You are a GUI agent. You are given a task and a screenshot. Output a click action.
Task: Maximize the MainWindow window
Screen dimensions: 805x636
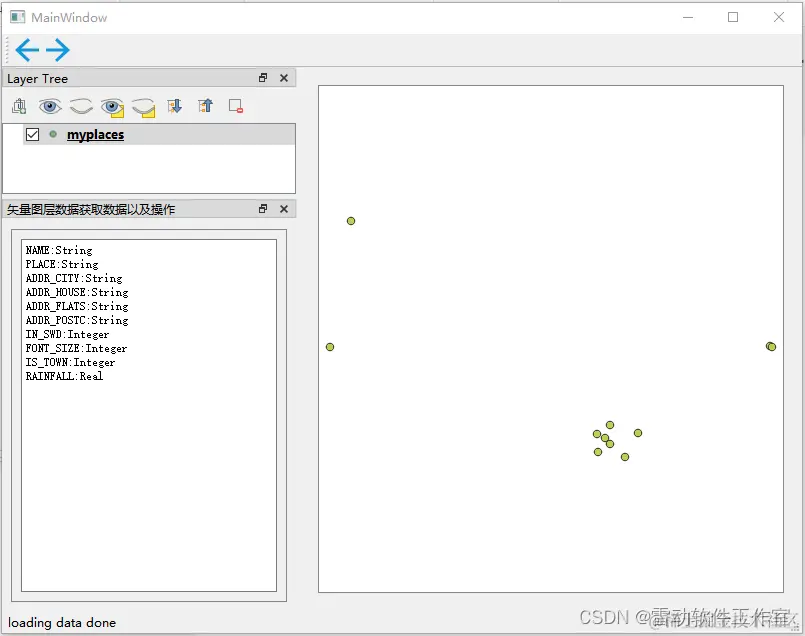pos(733,17)
